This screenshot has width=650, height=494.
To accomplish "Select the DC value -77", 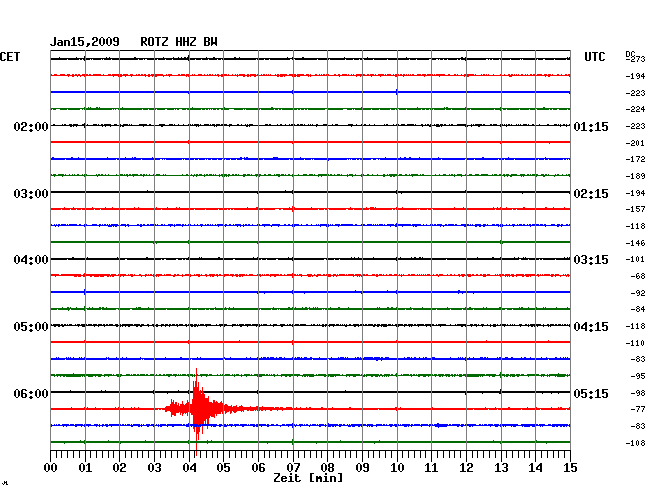I will tap(638, 409).
